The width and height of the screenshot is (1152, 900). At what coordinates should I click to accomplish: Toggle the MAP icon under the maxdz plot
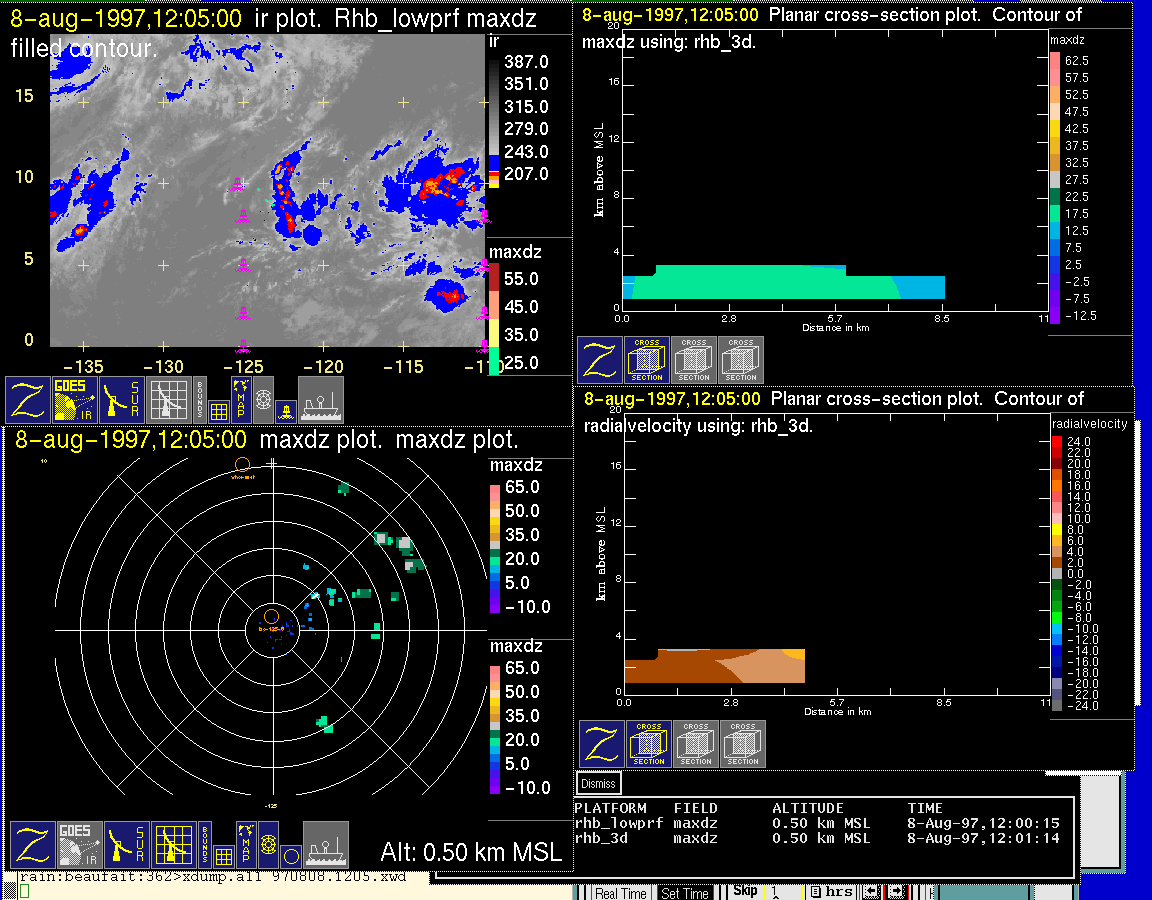(x=246, y=844)
